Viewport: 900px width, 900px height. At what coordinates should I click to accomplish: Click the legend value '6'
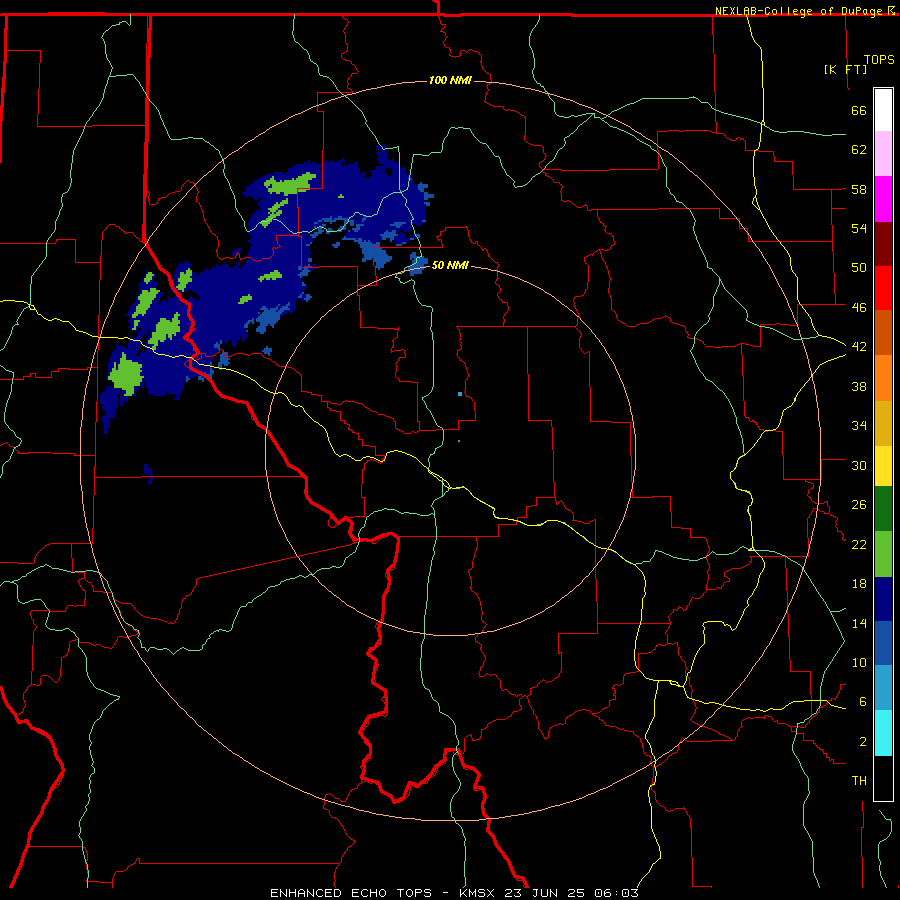[863, 701]
